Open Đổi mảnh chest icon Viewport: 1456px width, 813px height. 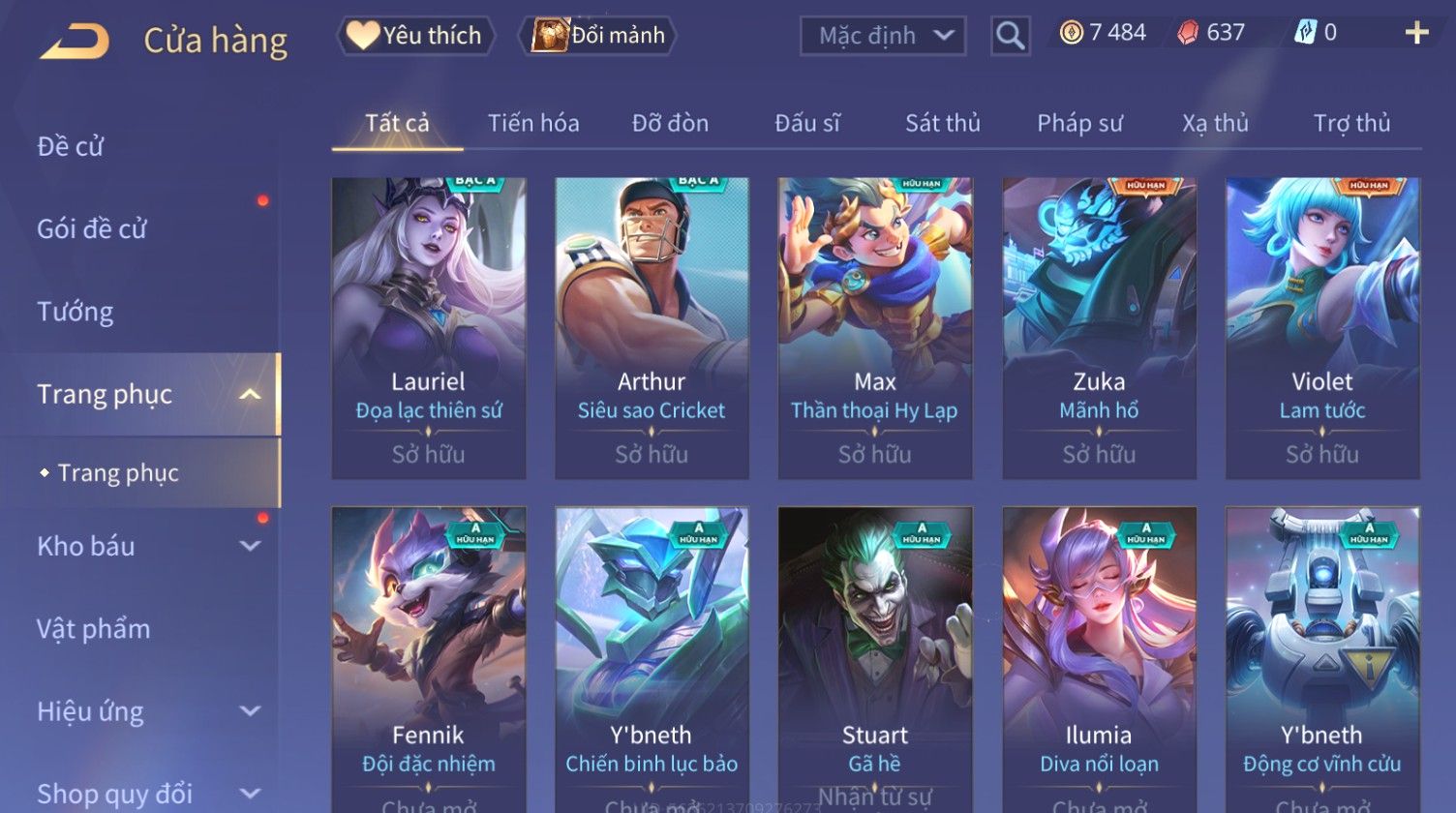548,36
